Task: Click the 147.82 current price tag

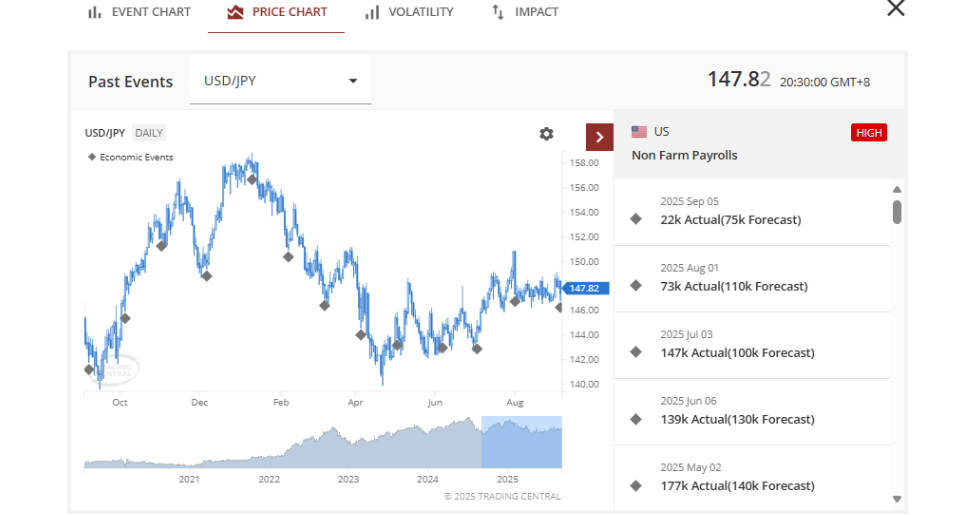Action: pos(586,288)
